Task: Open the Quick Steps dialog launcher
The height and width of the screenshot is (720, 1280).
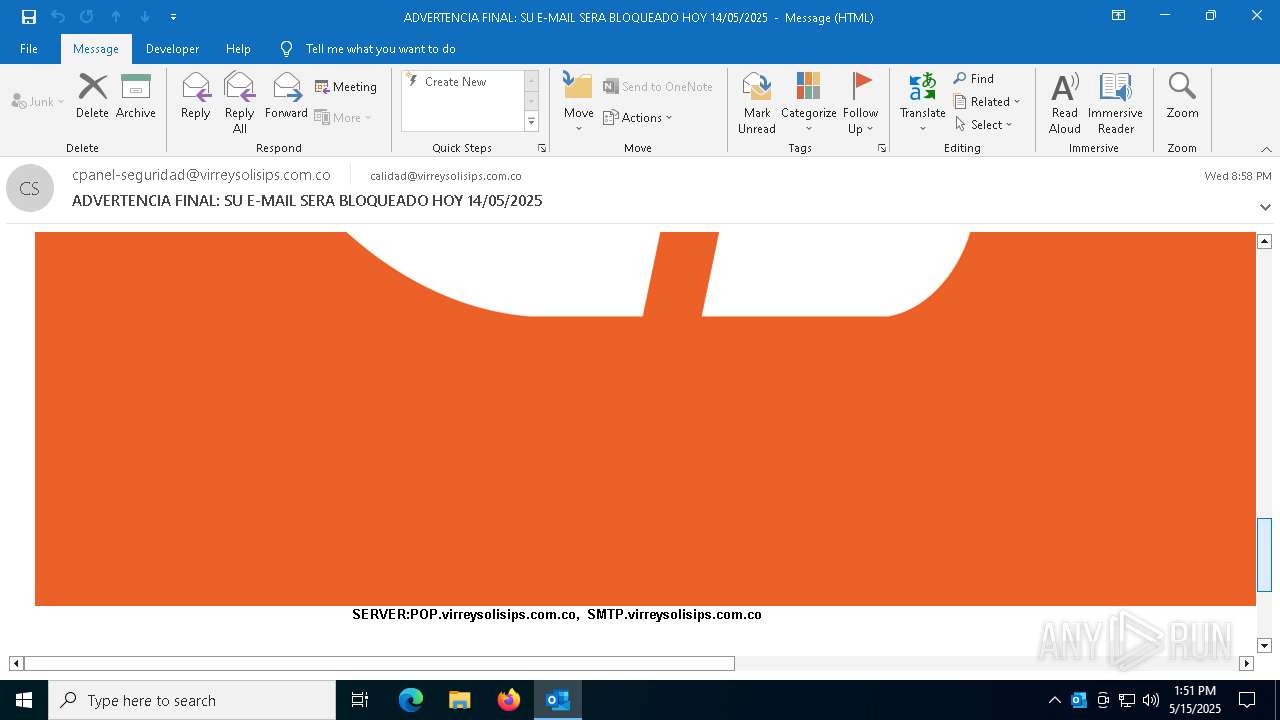Action: click(542, 148)
